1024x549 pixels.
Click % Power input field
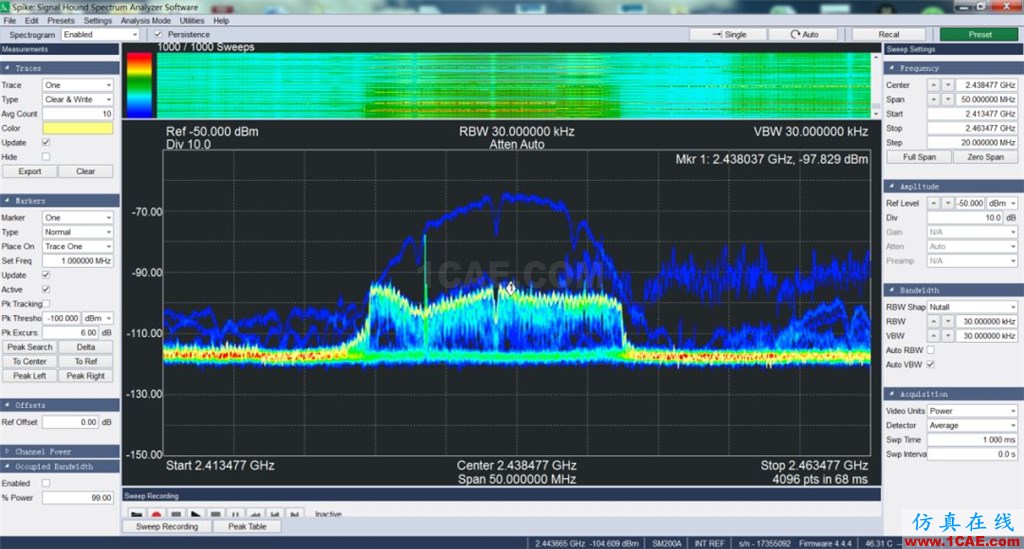click(78, 497)
